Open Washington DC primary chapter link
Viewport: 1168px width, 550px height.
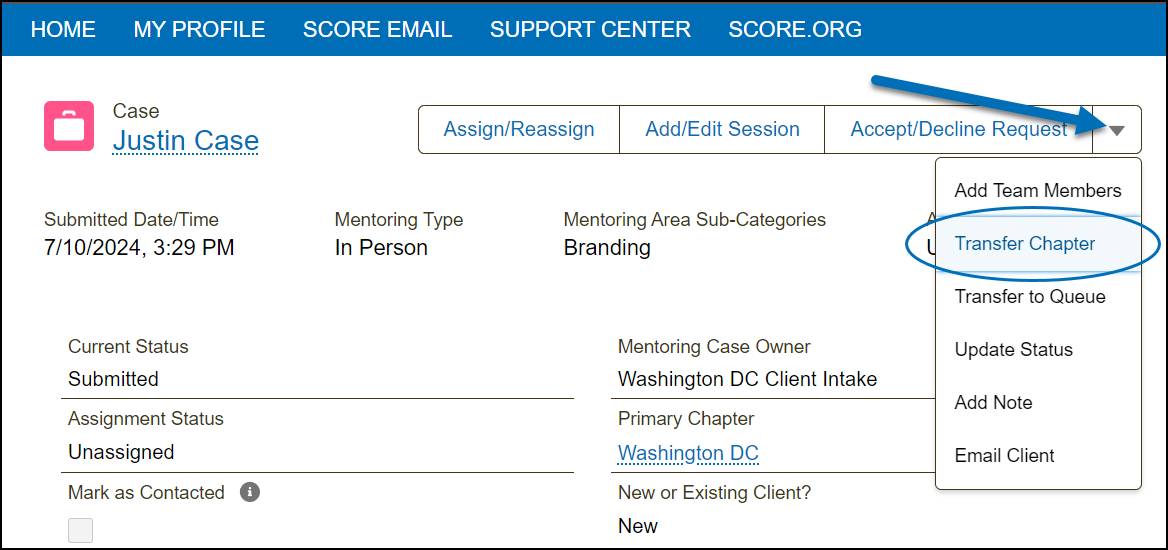(688, 452)
